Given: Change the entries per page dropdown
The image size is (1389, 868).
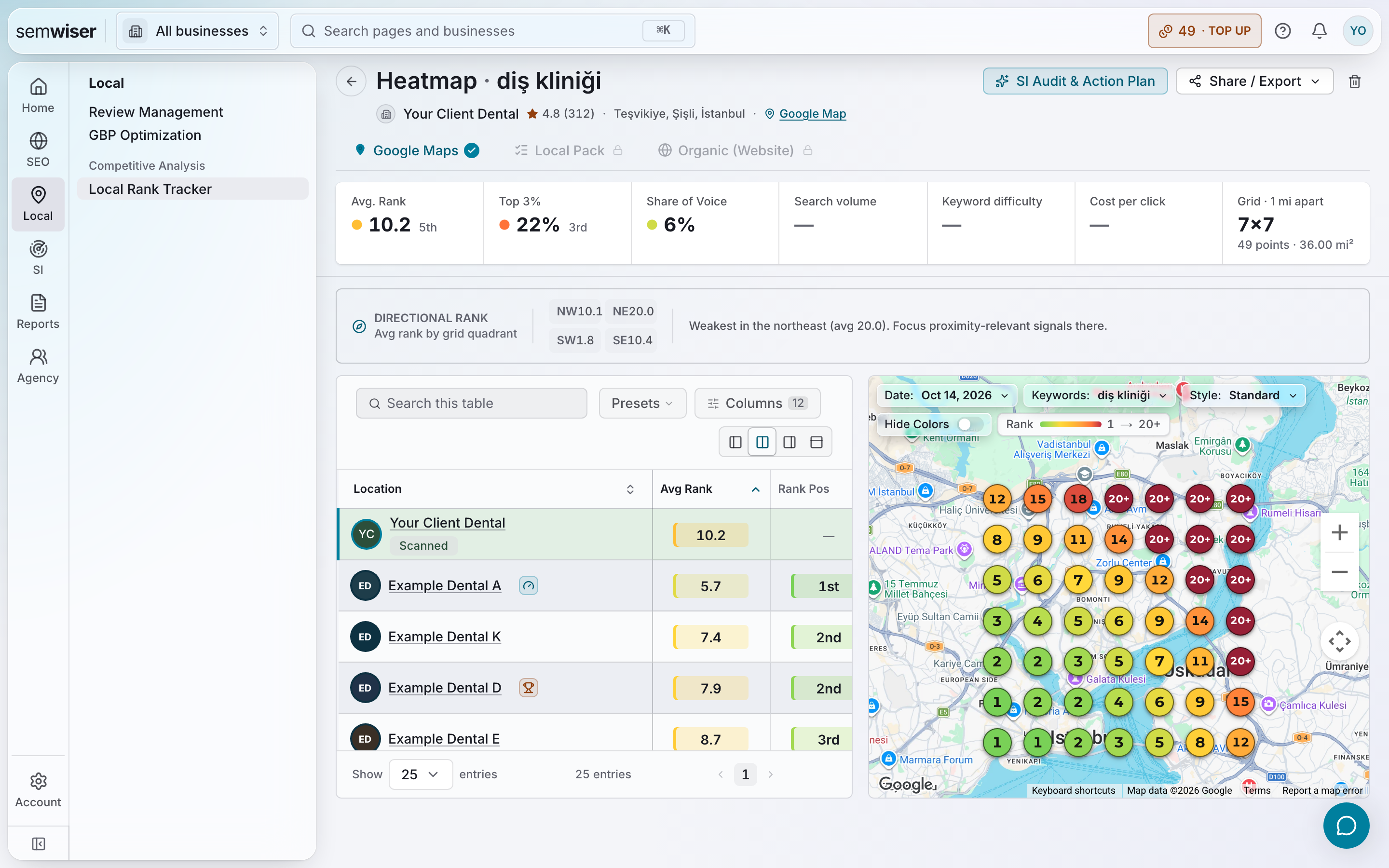Looking at the screenshot, I should pos(420,774).
